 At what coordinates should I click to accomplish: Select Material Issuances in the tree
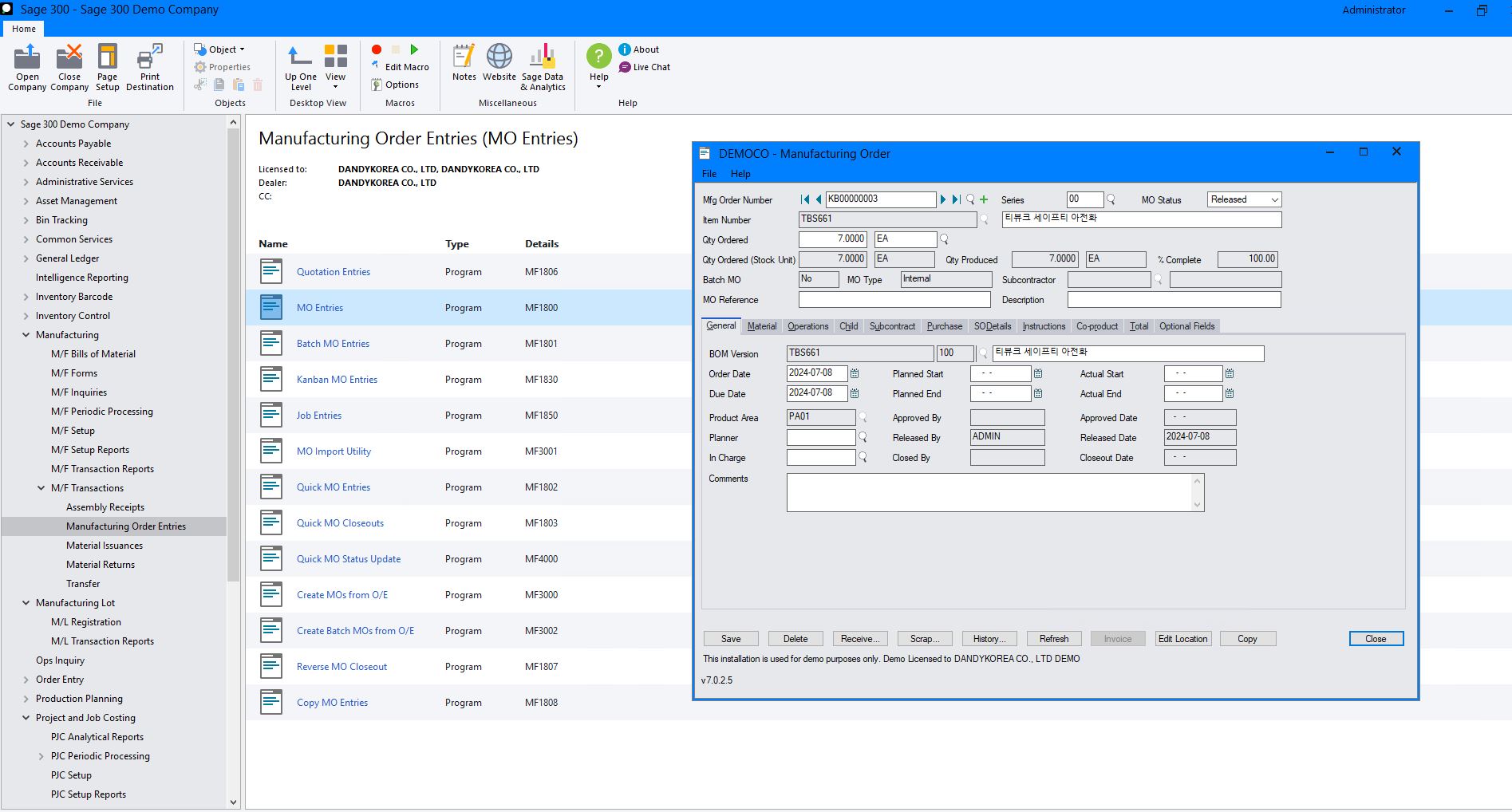click(105, 546)
